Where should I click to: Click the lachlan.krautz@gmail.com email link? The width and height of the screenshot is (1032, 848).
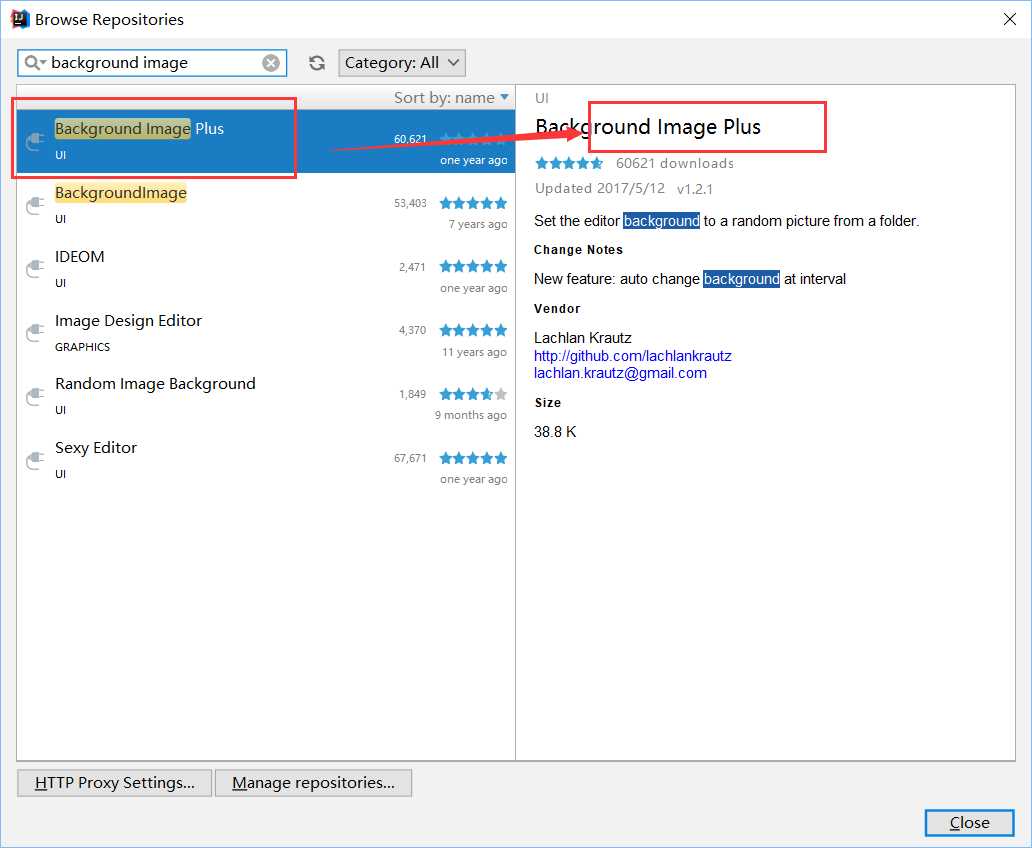(x=620, y=373)
